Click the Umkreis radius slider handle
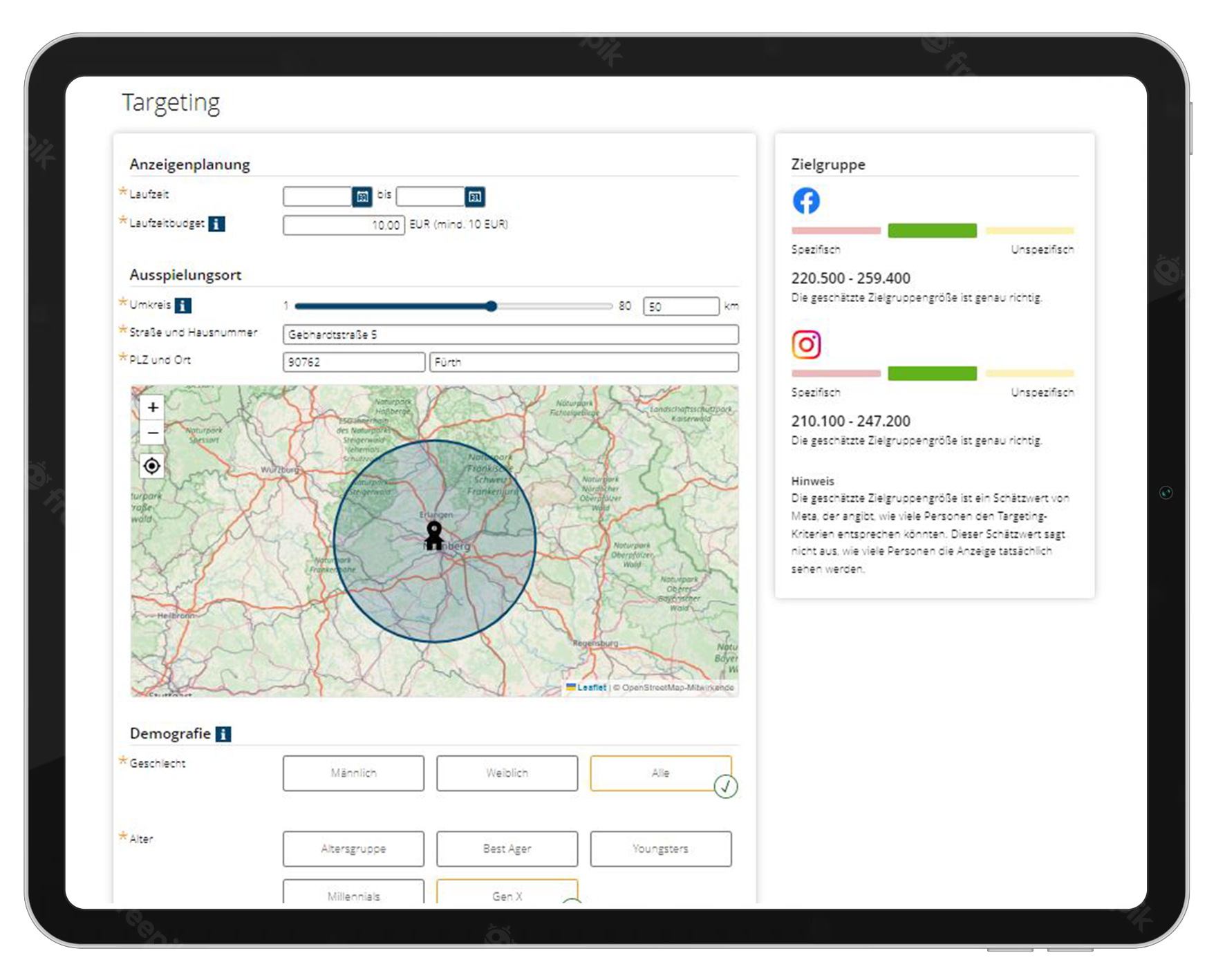 tap(491, 306)
